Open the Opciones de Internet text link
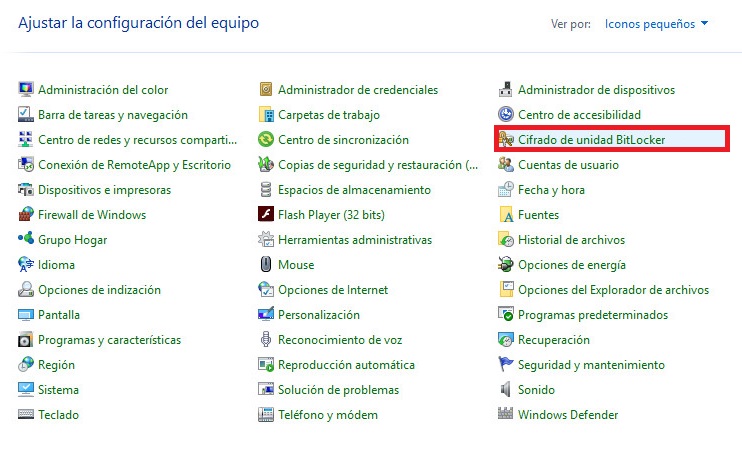Screen dimensions: 742x450 point(333,290)
